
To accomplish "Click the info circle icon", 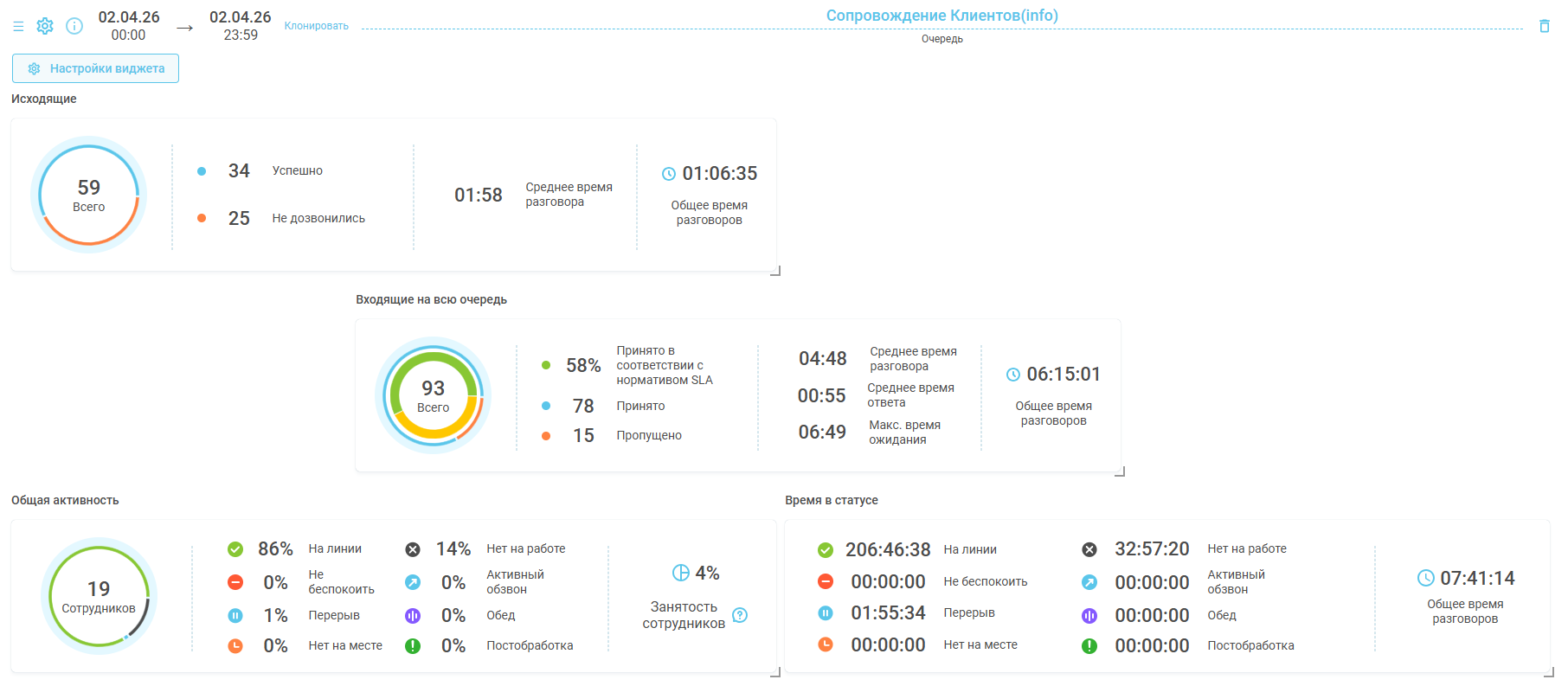I will (x=74, y=26).
